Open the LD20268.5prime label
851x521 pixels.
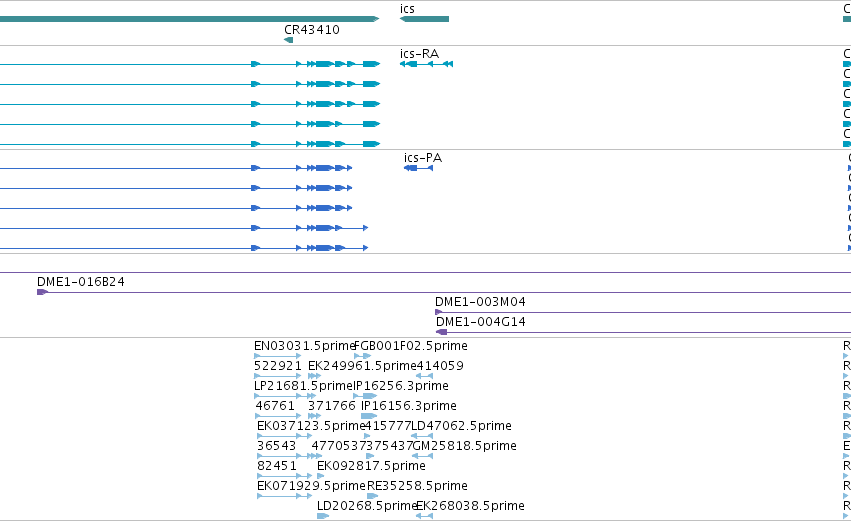pos(367,506)
